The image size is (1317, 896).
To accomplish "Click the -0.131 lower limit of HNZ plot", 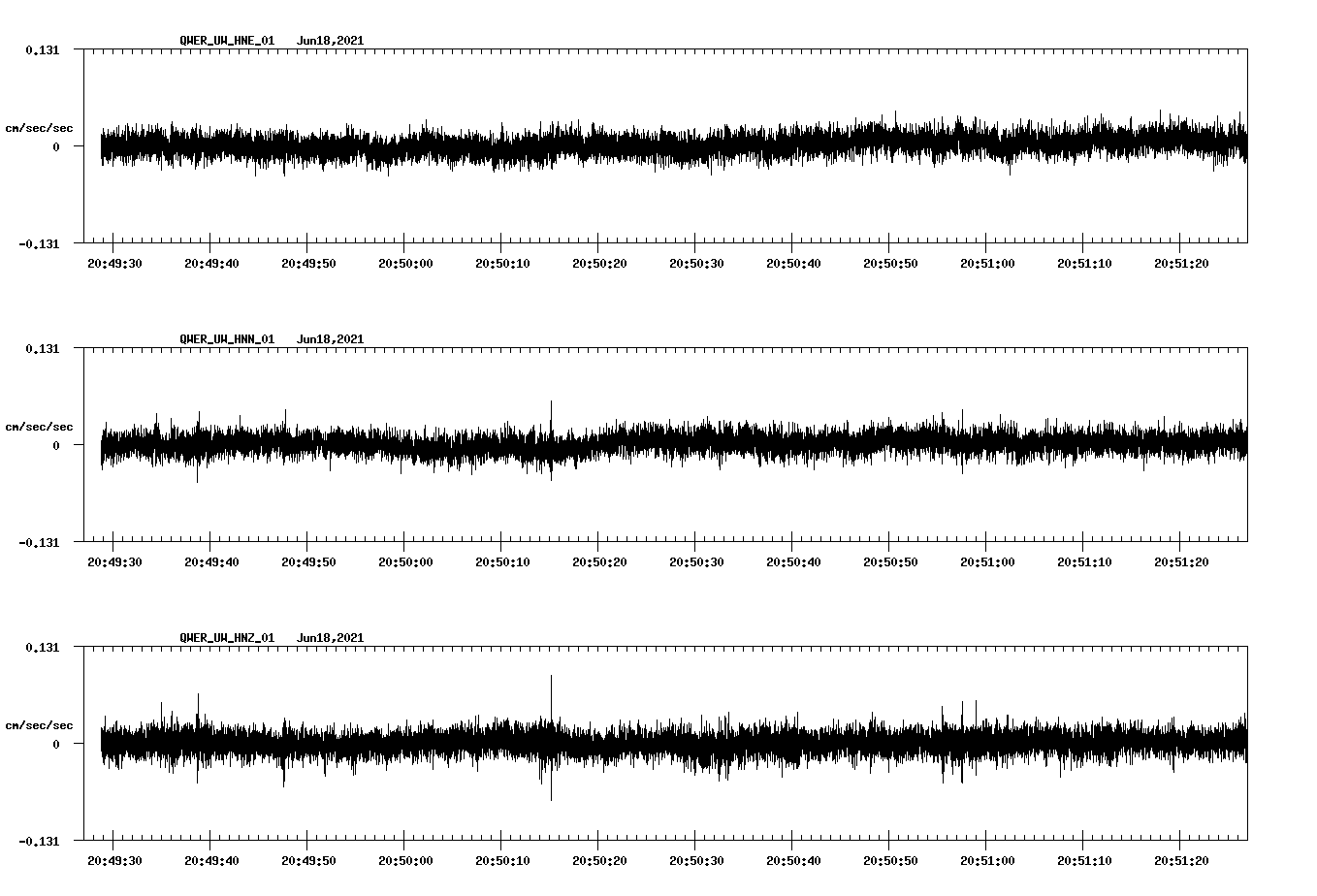I will pos(39,841).
